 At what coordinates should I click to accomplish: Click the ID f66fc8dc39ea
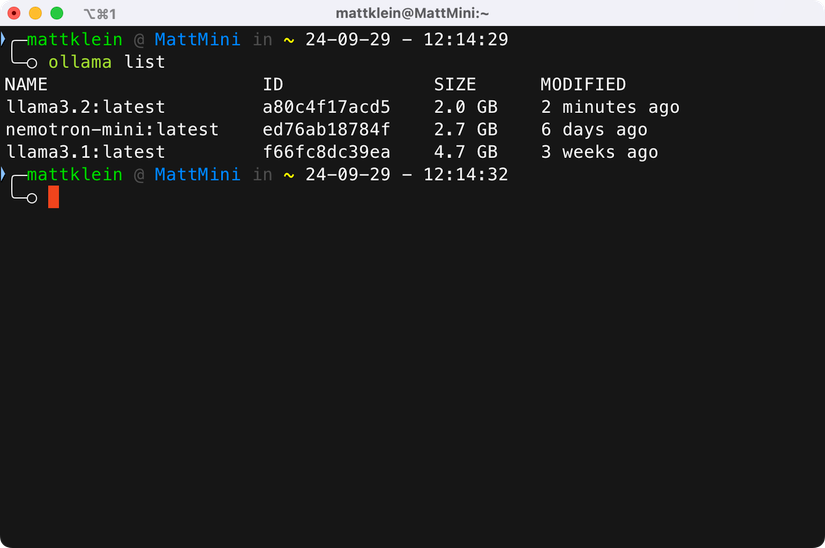pos(326,152)
